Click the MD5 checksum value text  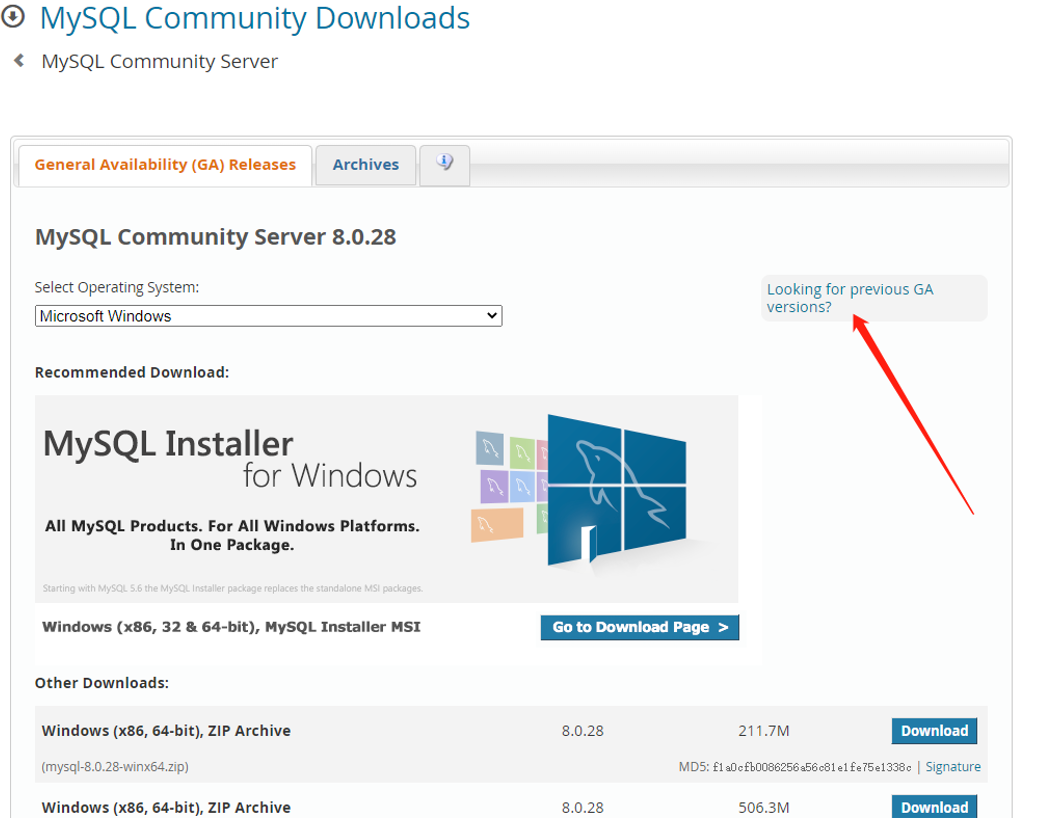pos(812,767)
